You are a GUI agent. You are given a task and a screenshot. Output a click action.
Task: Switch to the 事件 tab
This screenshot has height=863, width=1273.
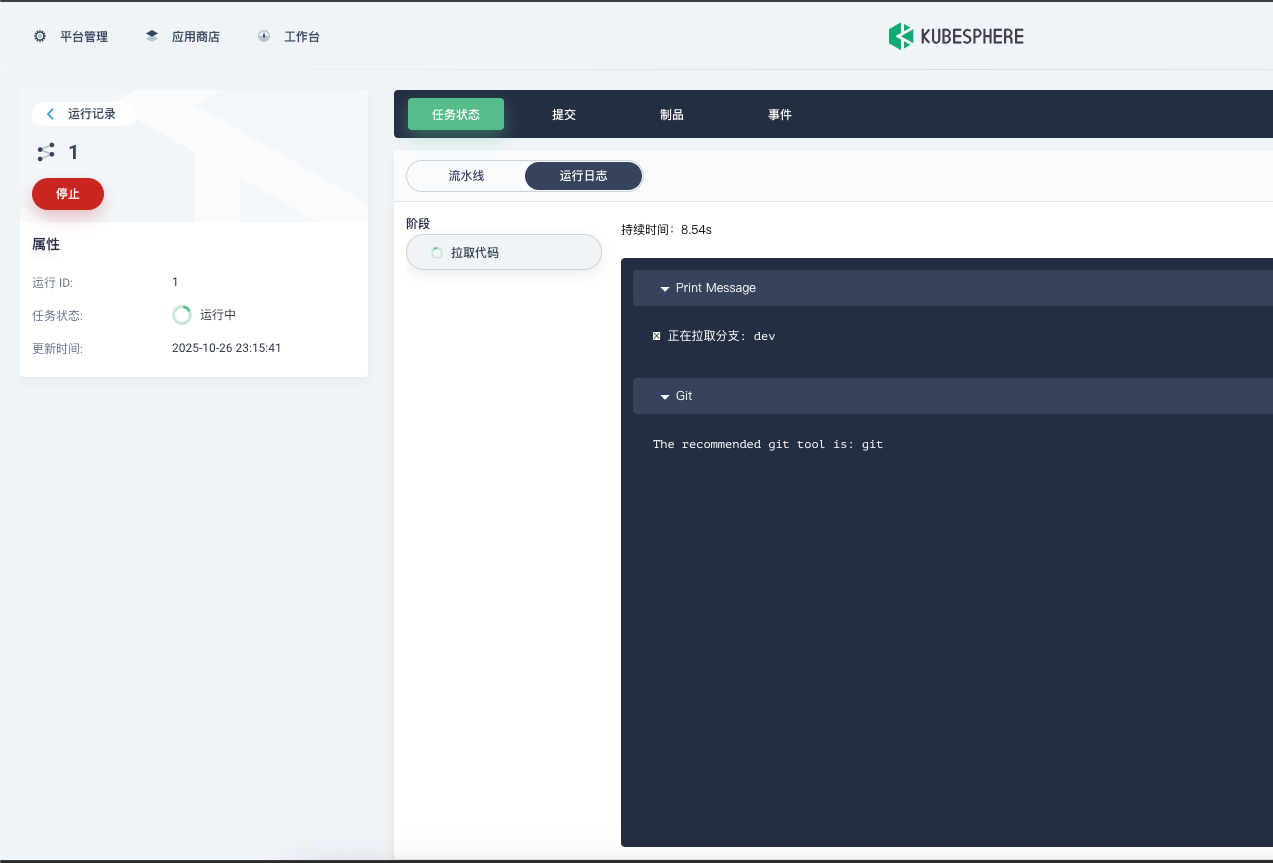tap(780, 115)
